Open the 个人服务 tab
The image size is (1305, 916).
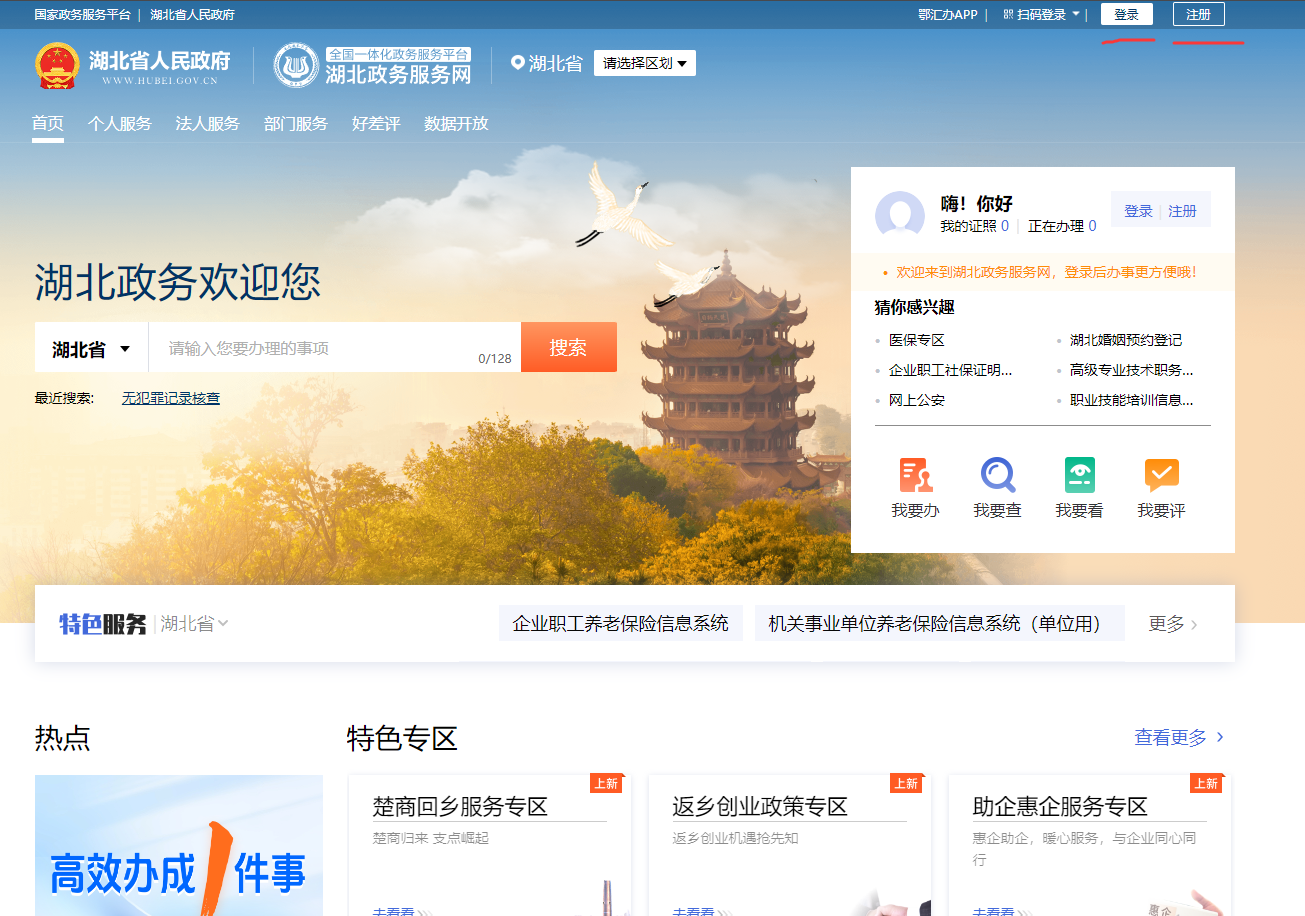[x=120, y=124]
